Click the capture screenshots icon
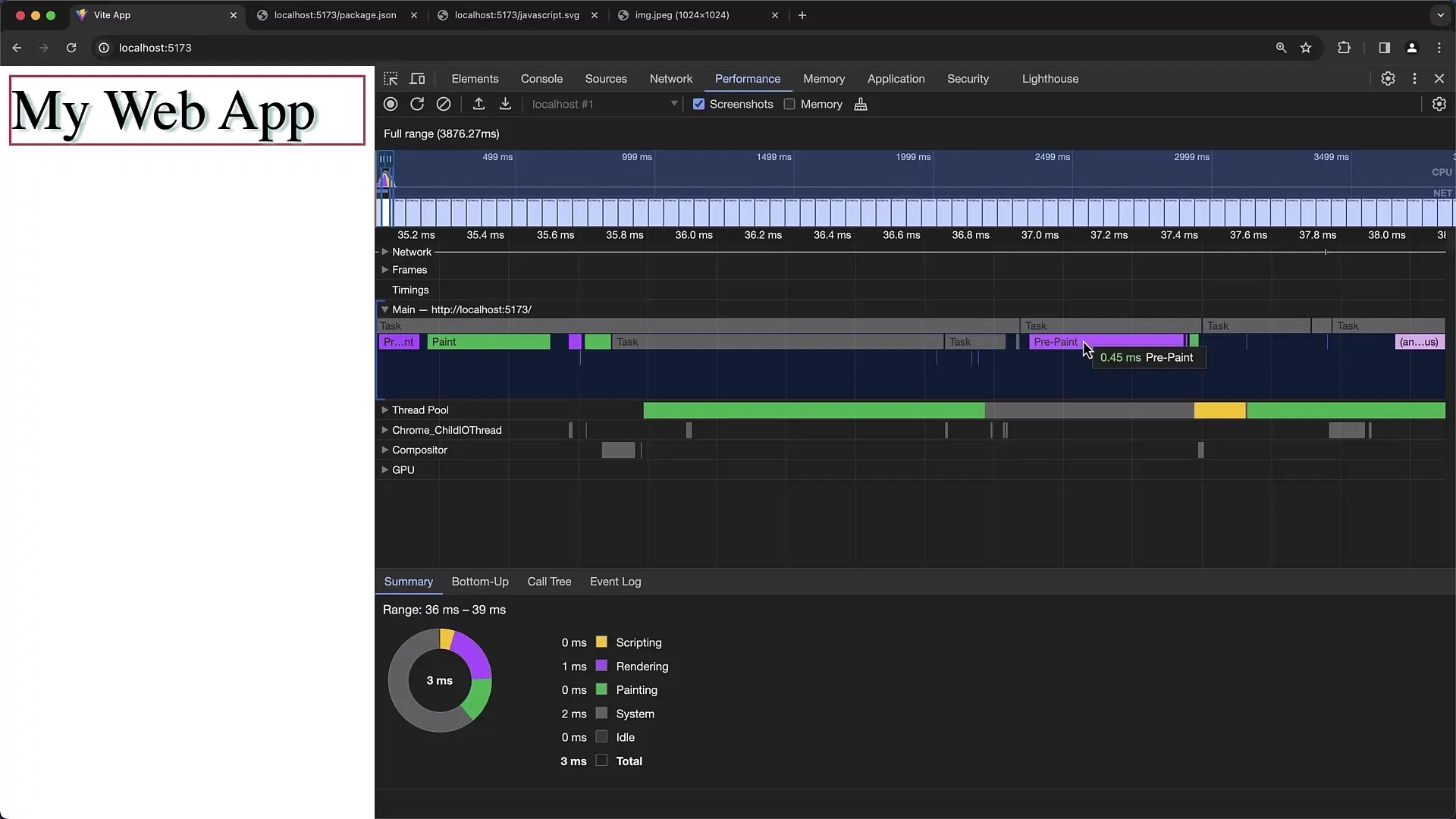The height and width of the screenshot is (819, 1456). coord(698,104)
